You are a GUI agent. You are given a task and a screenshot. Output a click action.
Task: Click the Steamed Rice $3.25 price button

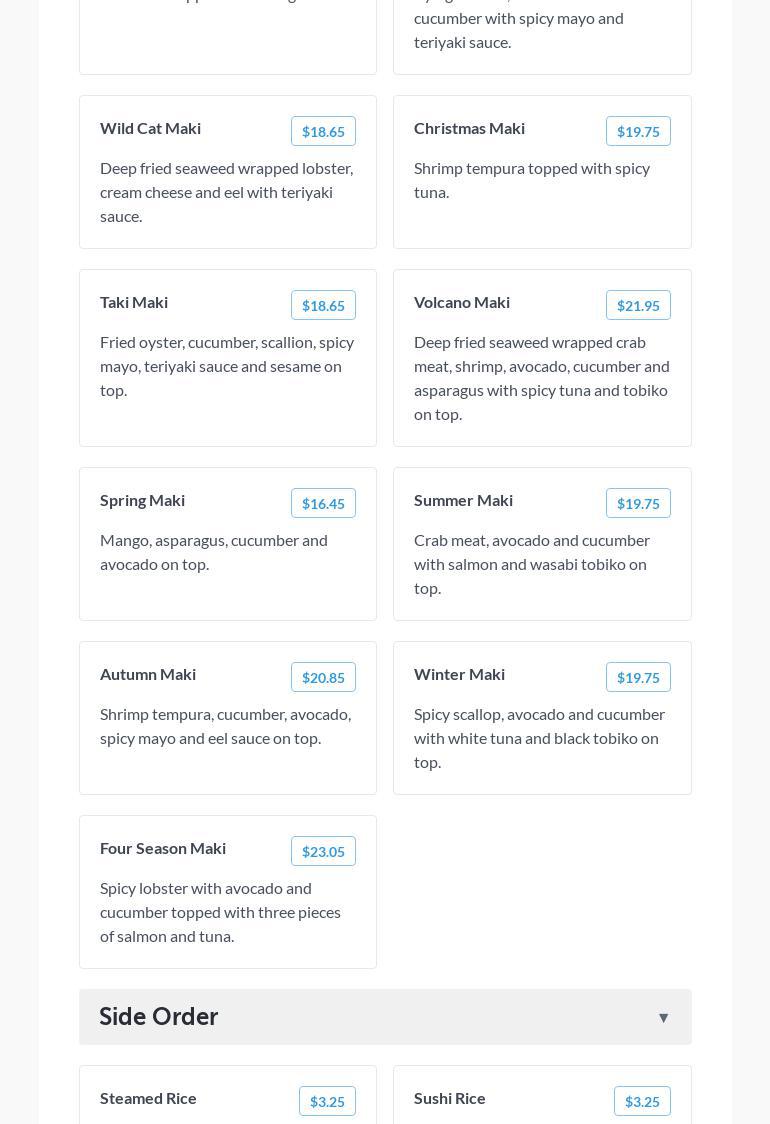coord(327,1101)
